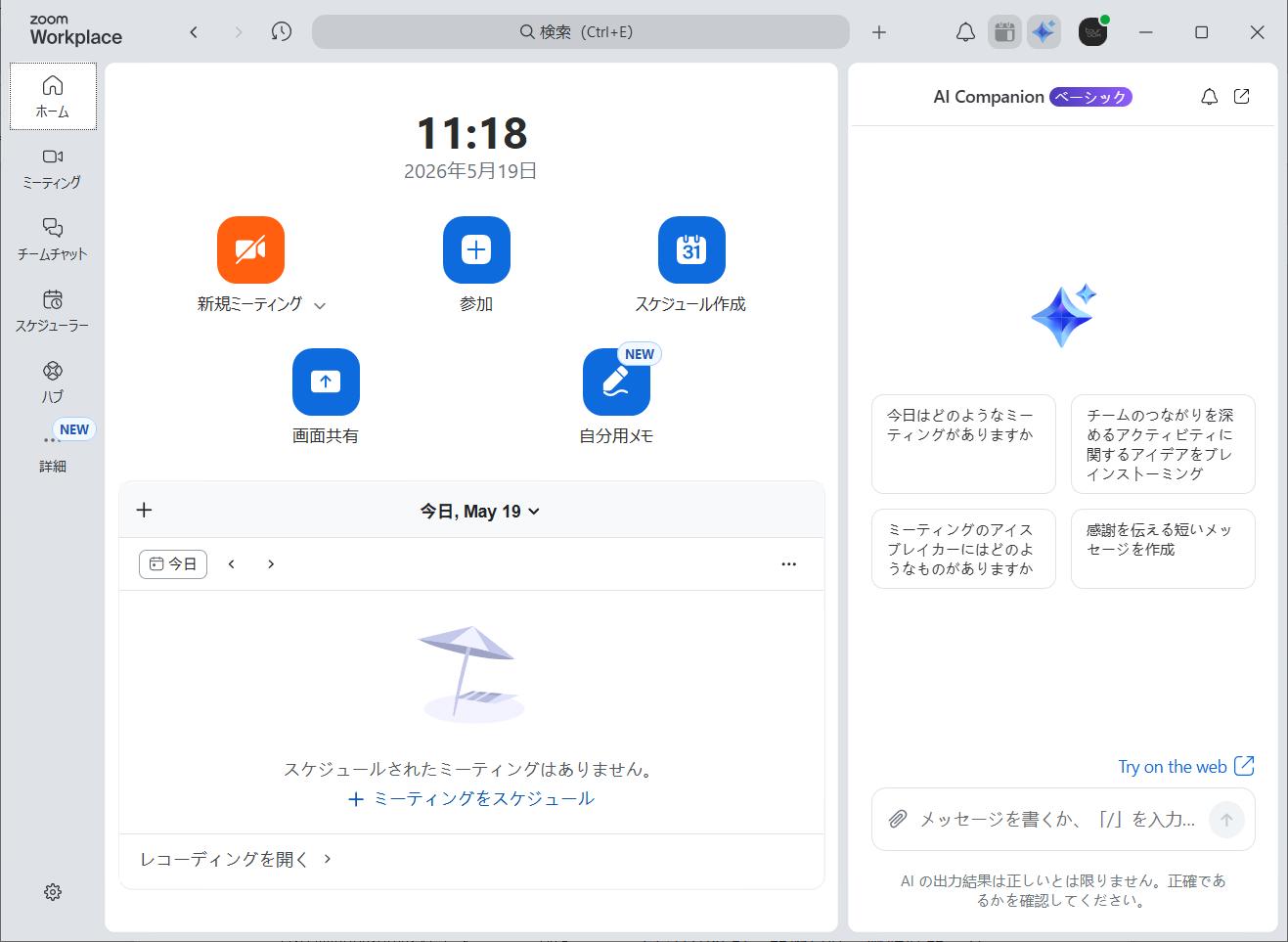Click the 参加 join icon
Viewport: 1288px width, 942px height.
tap(476, 249)
